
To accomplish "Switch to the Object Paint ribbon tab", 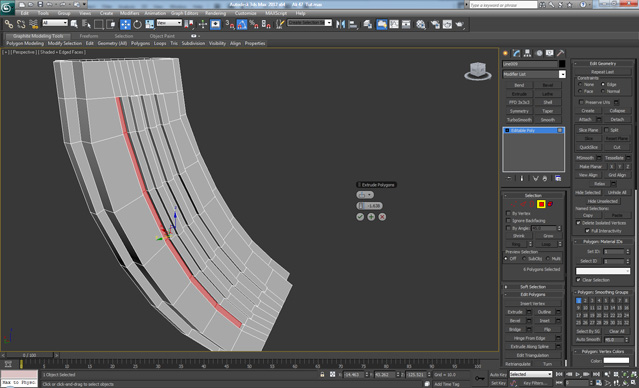I will (162, 36).
